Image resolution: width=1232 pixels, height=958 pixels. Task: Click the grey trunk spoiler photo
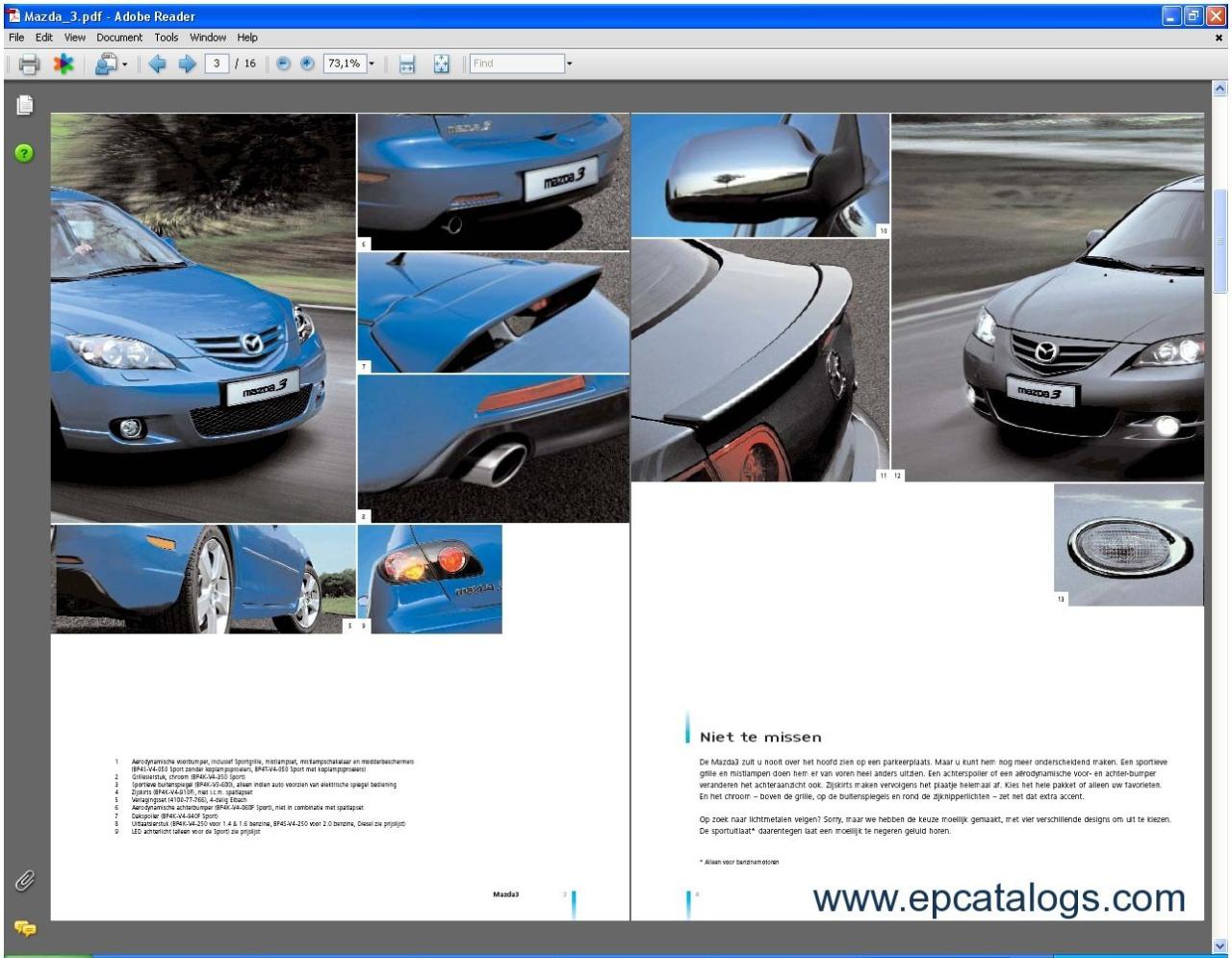point(760,360)
